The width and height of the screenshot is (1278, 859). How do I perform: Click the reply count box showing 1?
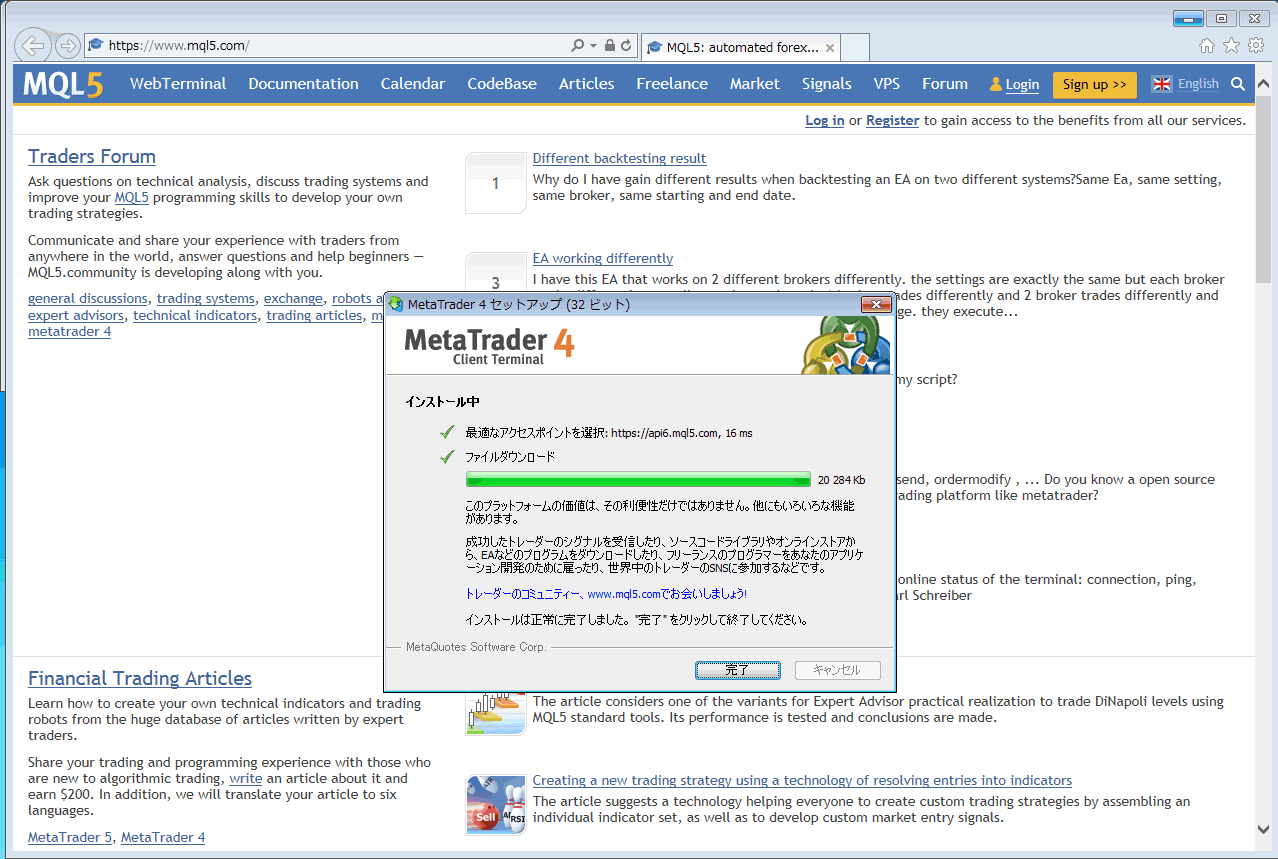point(496,183)
